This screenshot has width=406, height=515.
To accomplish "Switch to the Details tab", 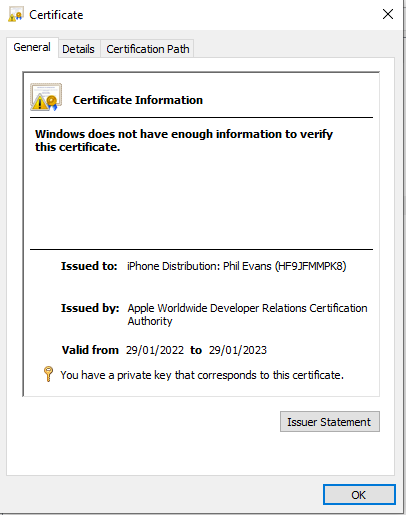I will 78,49.
